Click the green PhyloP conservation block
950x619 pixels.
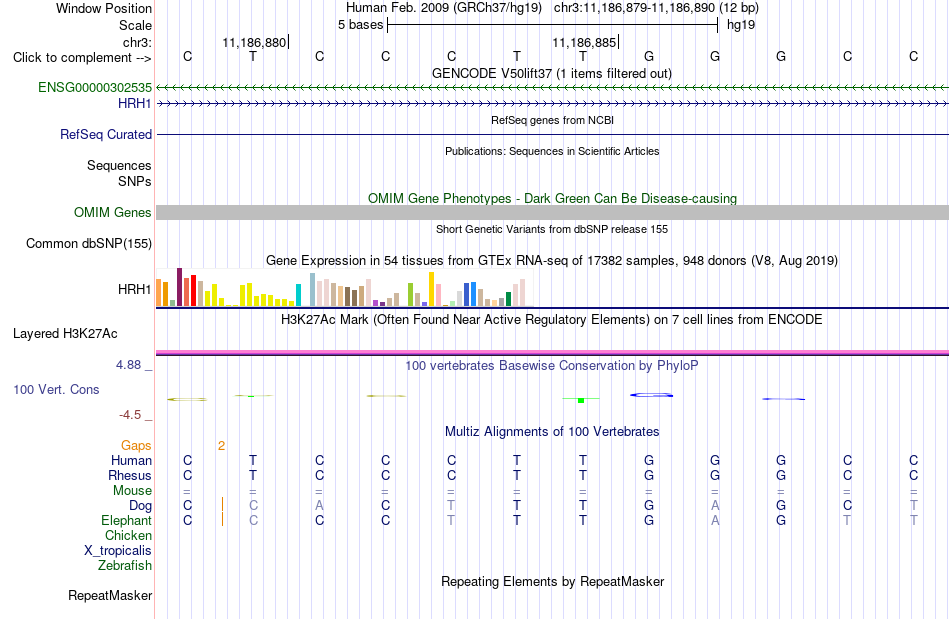[x=580, y=400]
